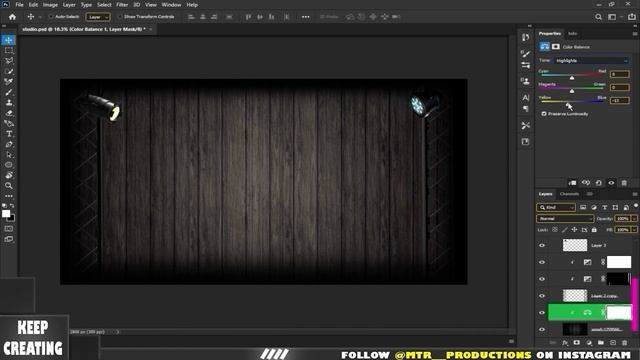
Task: Click the Opacity 100% input field
Action: 623,219
